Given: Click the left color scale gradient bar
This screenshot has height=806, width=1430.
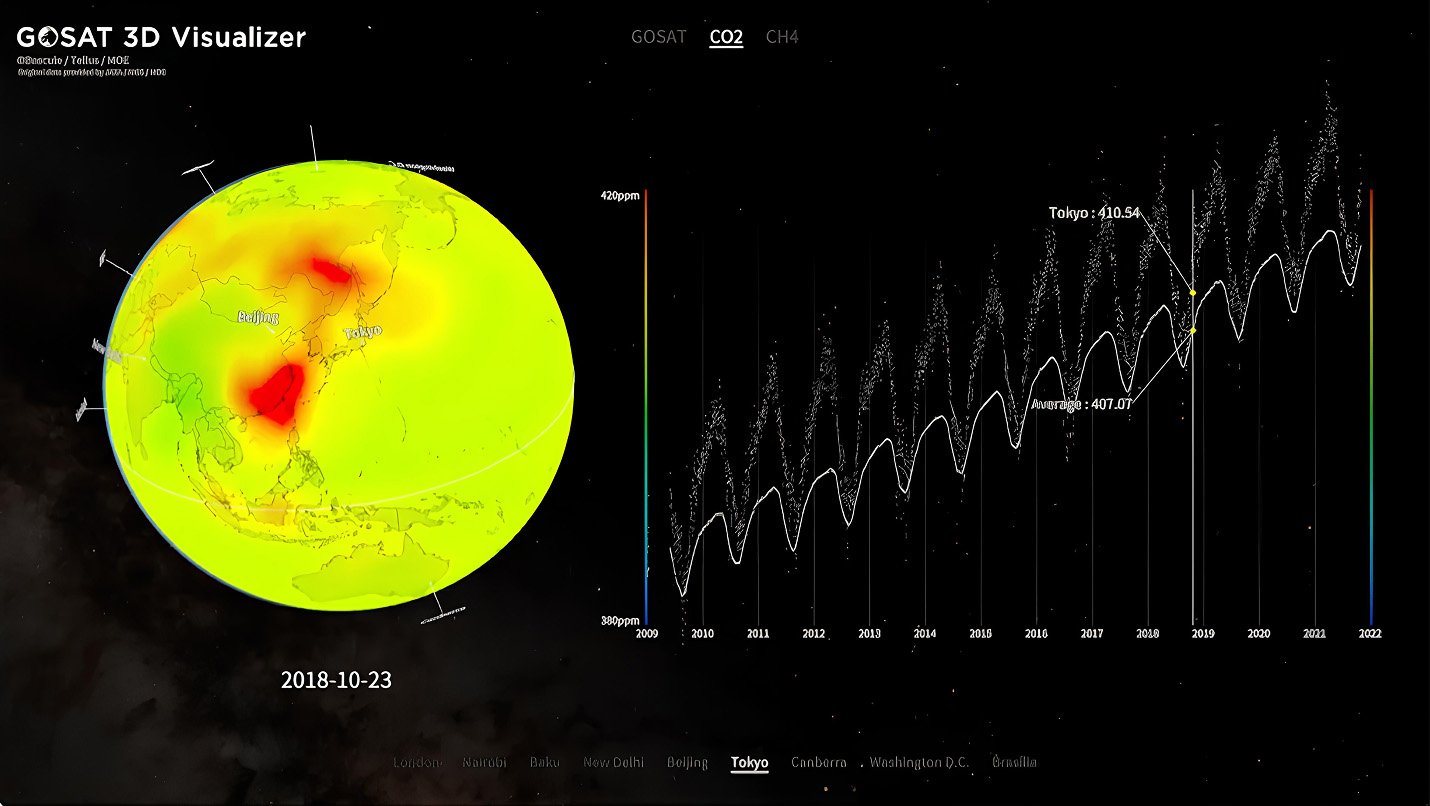Looking at the screenshot, I should (646, 405).
